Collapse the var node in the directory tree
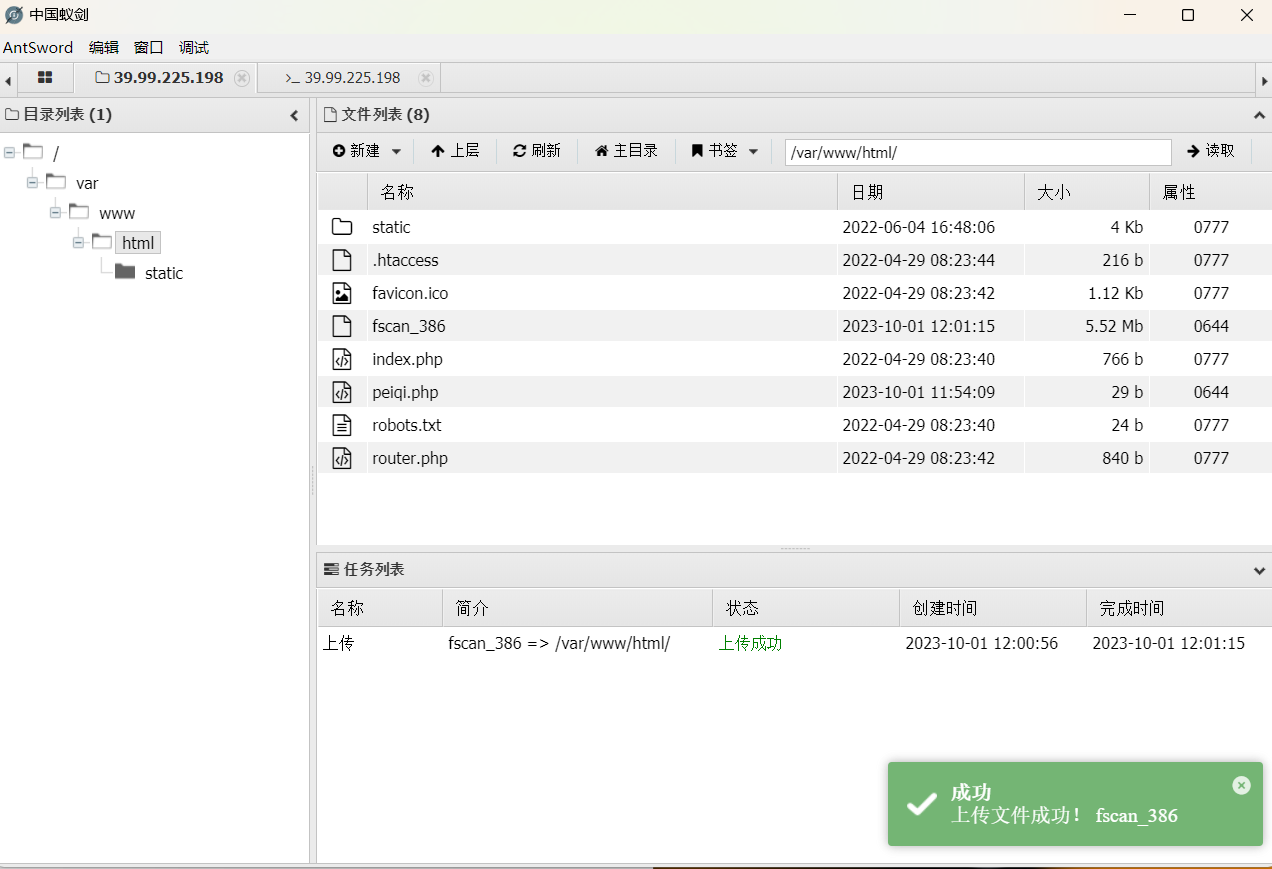 point(32,182)
